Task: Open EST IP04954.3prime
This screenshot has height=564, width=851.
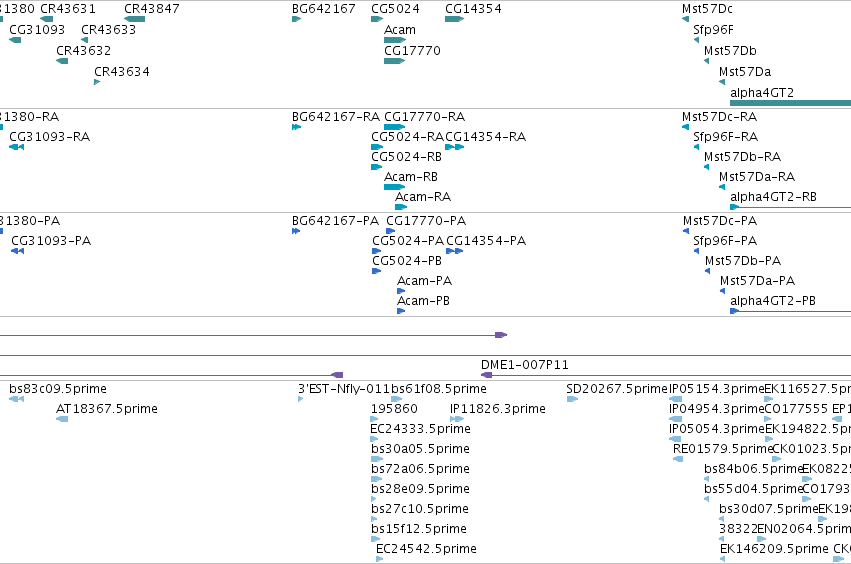Action: pos(716,409)
